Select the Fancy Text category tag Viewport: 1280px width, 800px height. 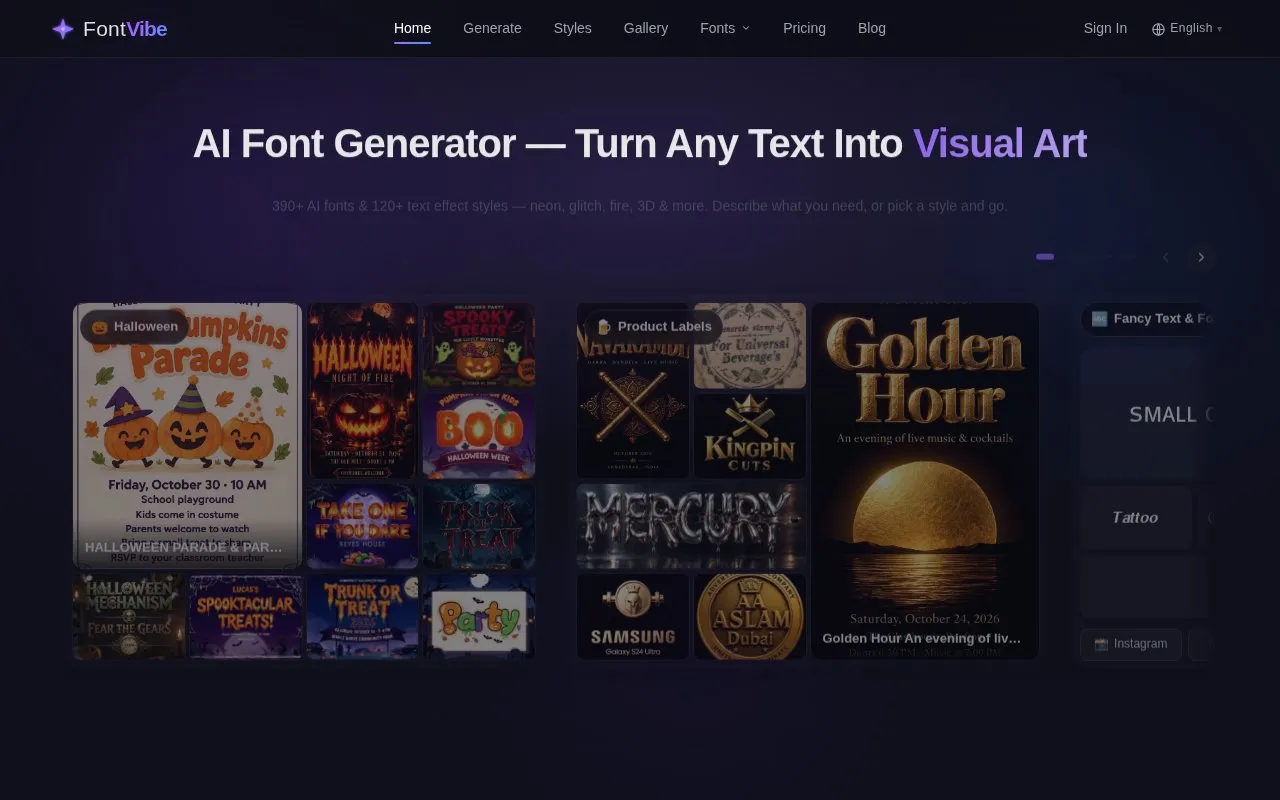[x=1148, y=318]
